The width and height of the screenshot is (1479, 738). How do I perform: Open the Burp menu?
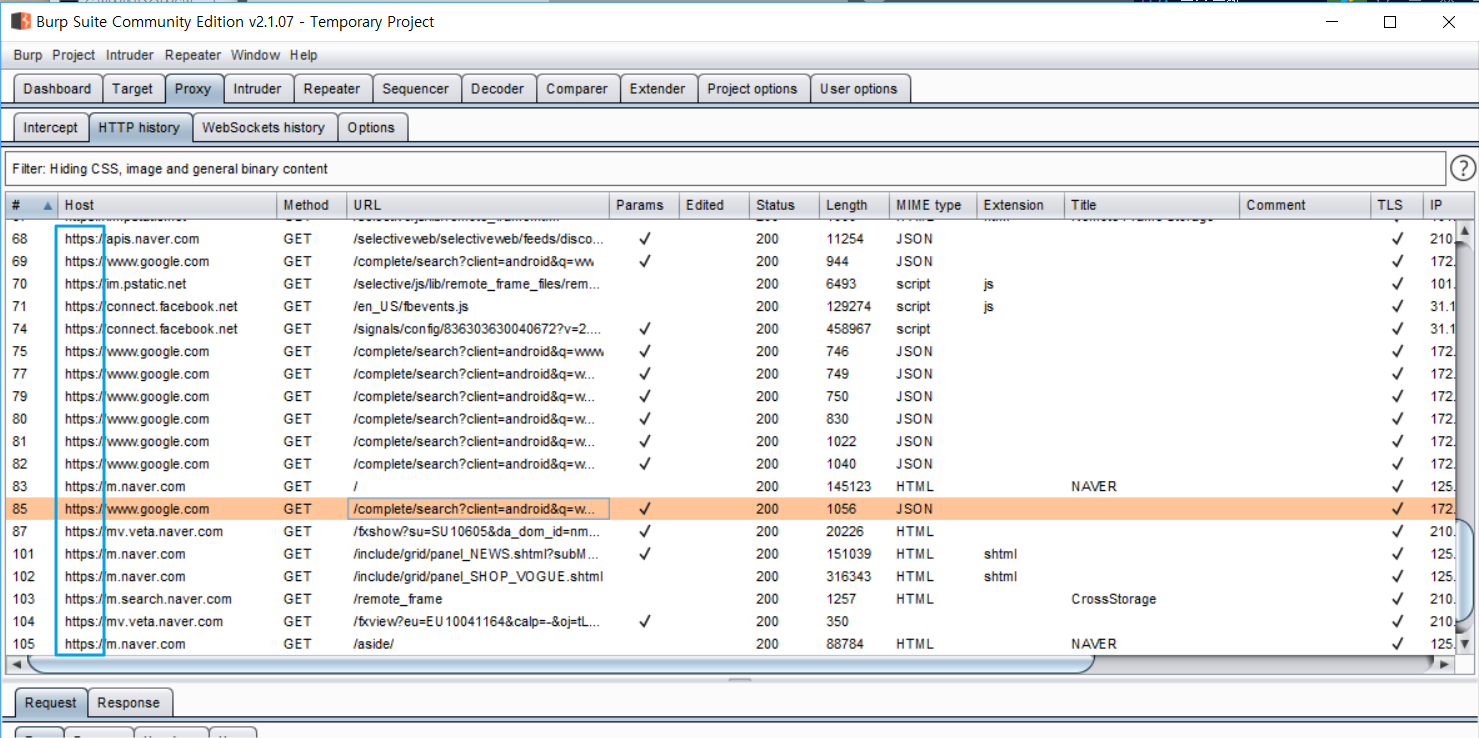[x=28, y=55]
